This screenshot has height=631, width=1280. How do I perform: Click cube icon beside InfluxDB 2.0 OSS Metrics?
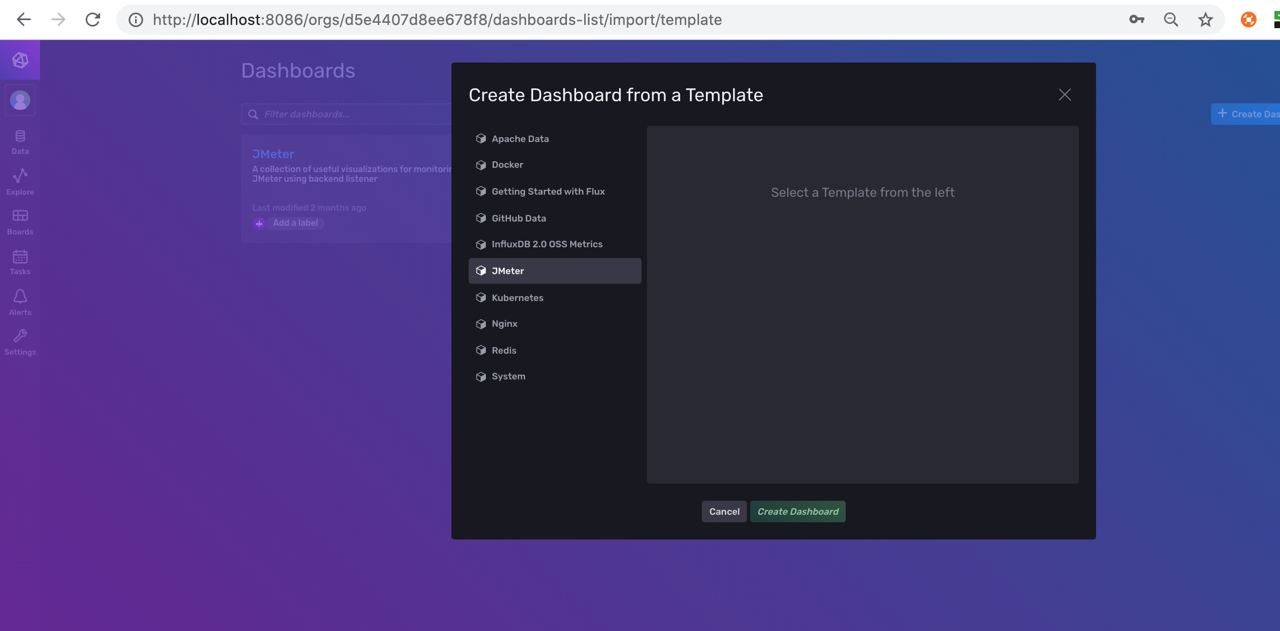coord(481,244)
